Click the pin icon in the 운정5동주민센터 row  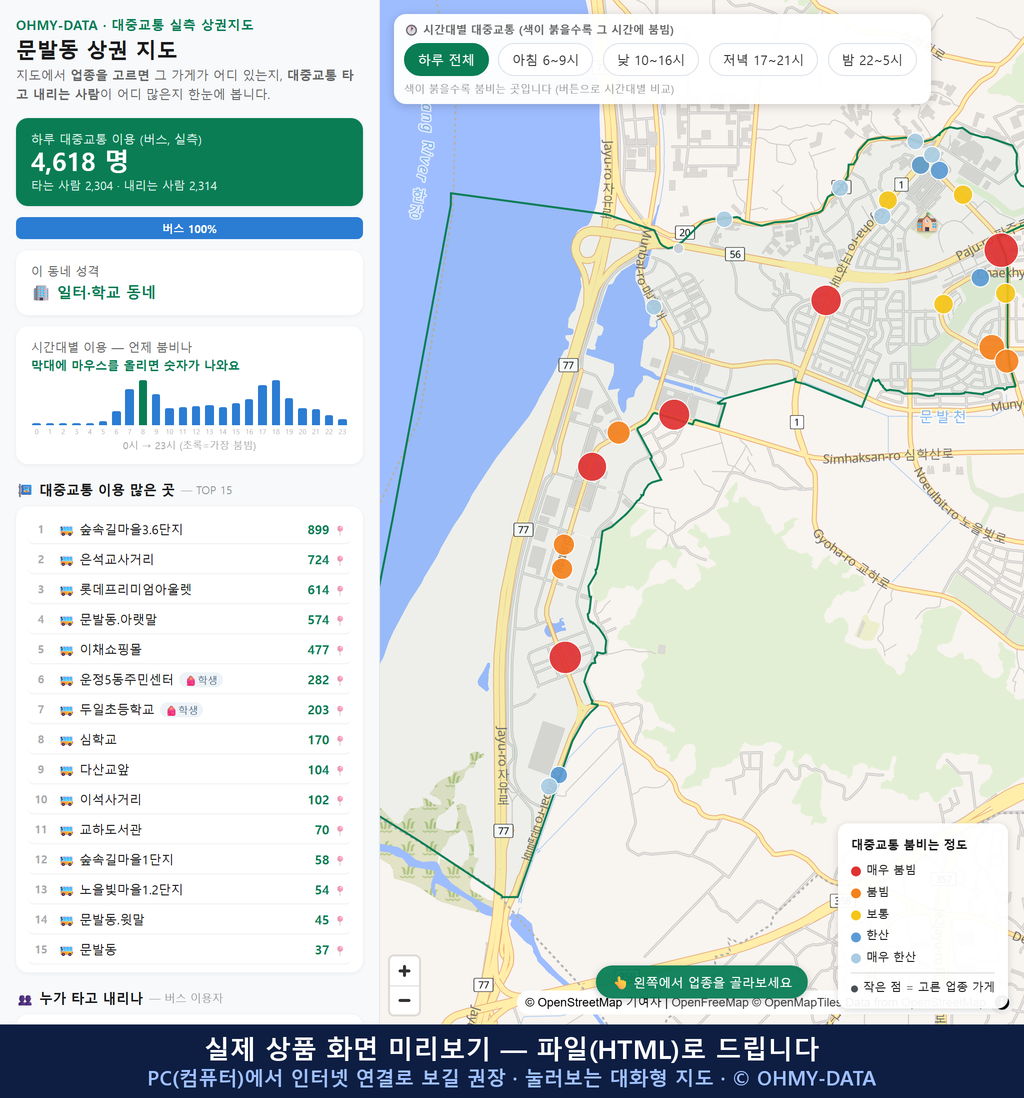(x=340, y=680)
